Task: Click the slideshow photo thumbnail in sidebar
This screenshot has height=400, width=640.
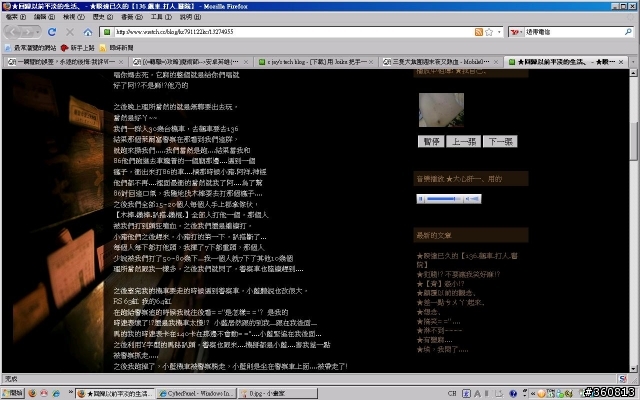Action: (441, 110)
